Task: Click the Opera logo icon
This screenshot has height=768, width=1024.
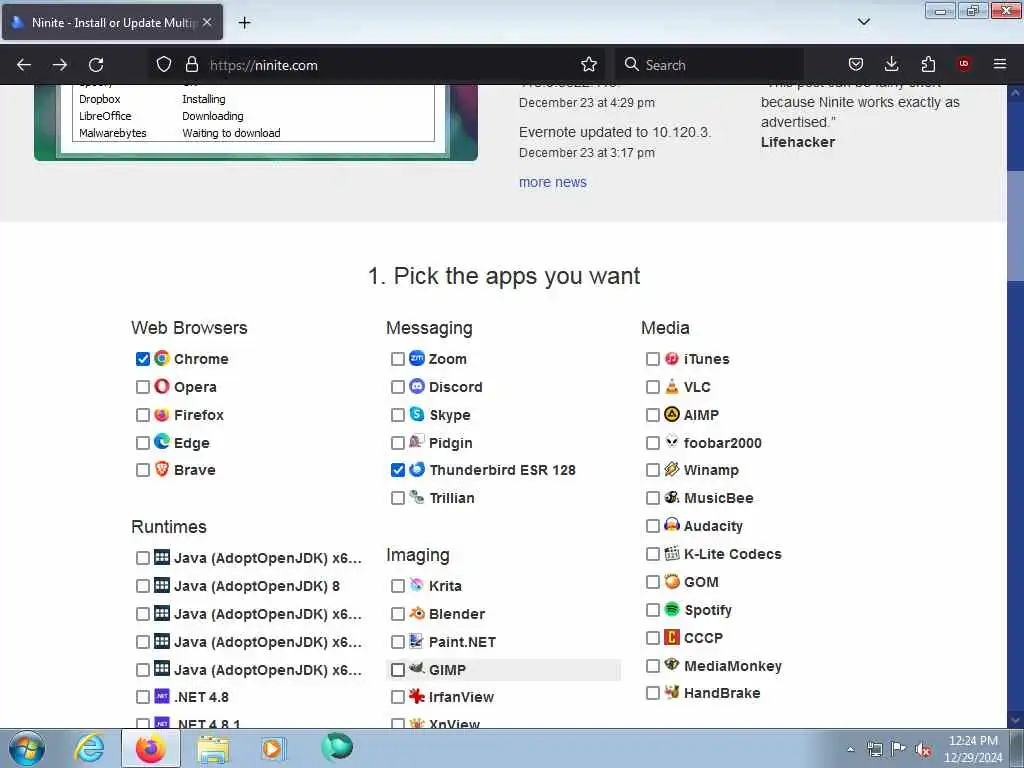Action: 162,386
